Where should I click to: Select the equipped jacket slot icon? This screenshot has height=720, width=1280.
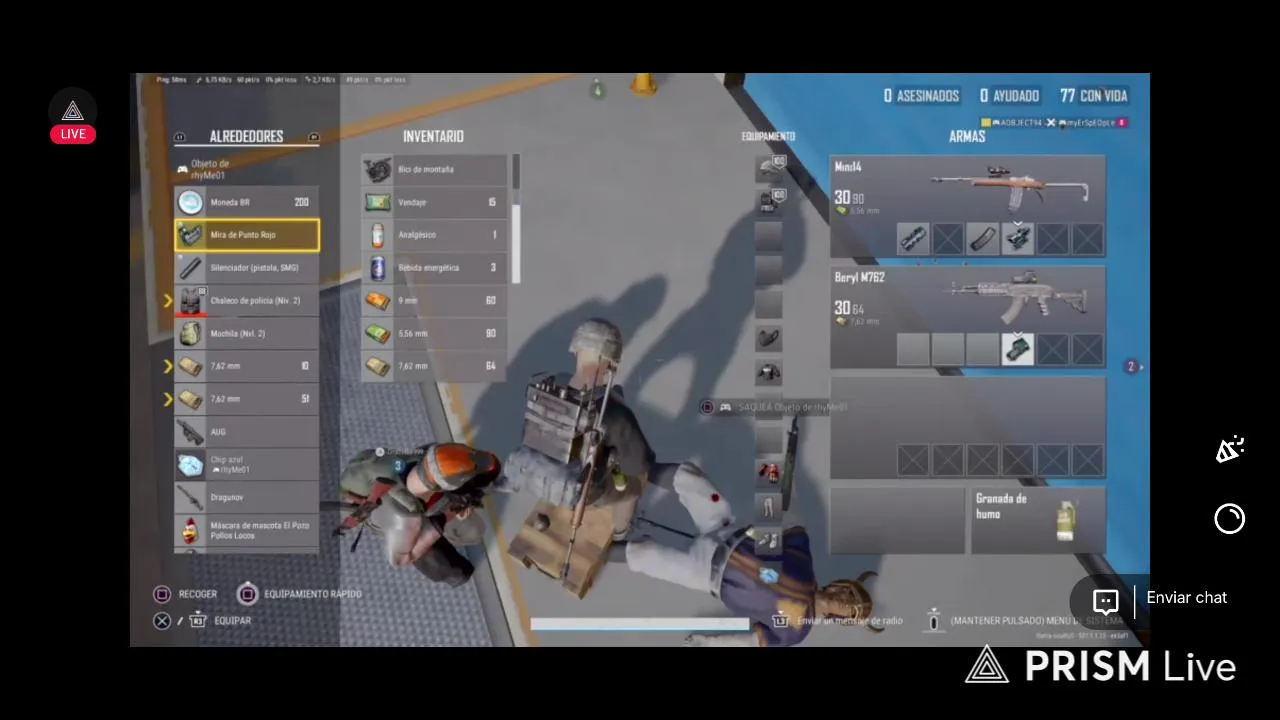click(x=769, y=373)
